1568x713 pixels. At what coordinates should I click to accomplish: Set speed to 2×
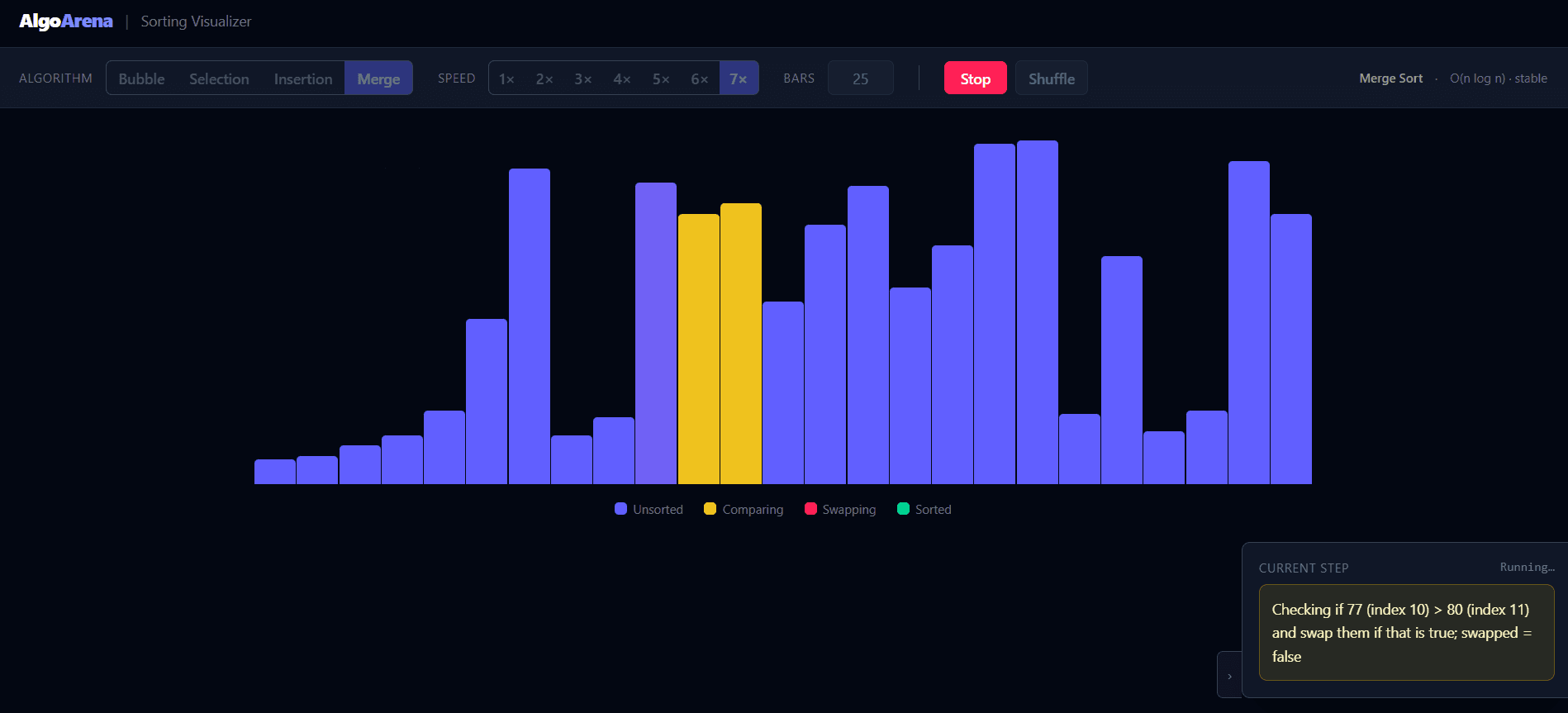pyautogui.click(x=544, y=78)
